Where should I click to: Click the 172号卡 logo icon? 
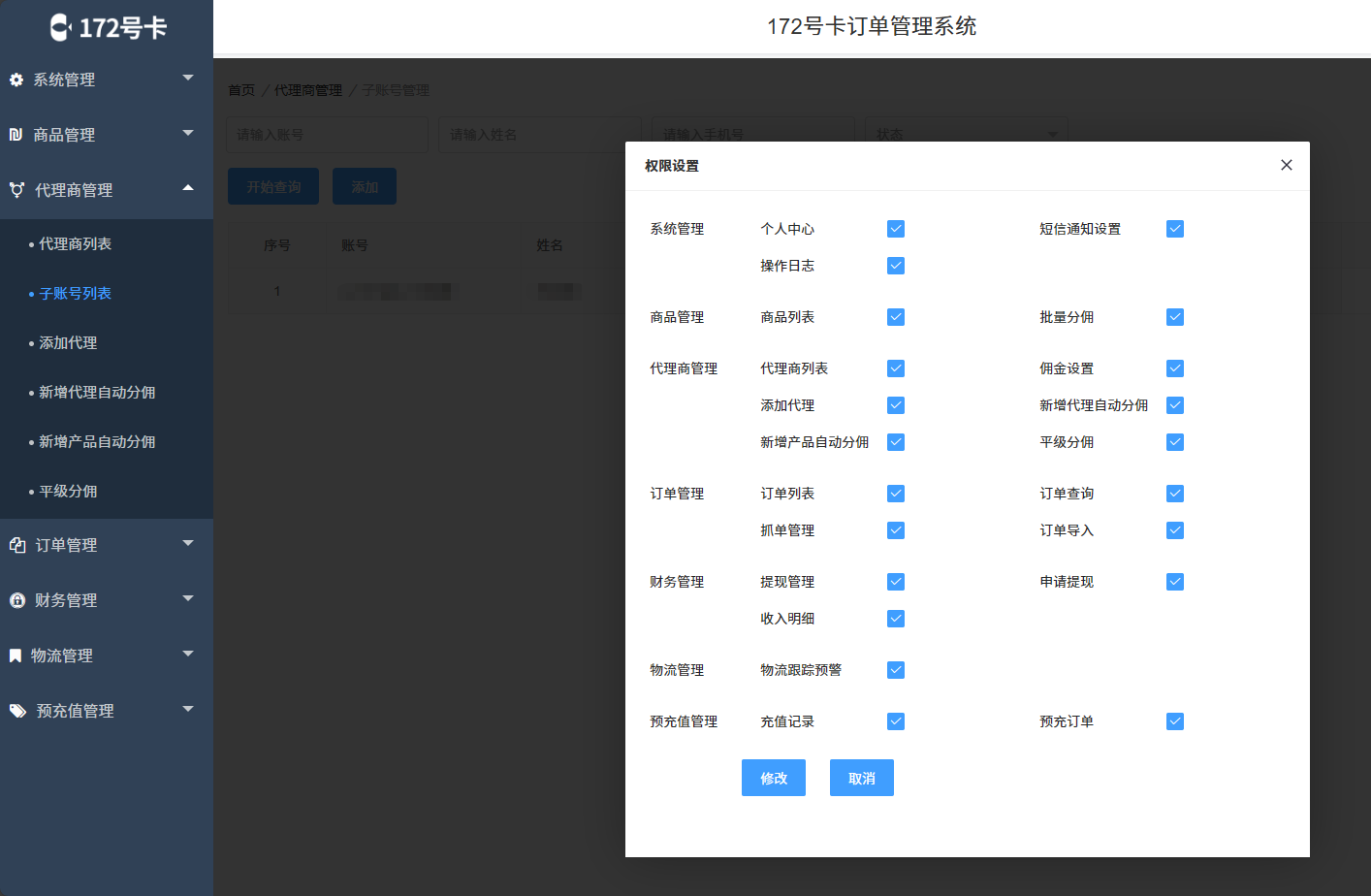point(60,27)
